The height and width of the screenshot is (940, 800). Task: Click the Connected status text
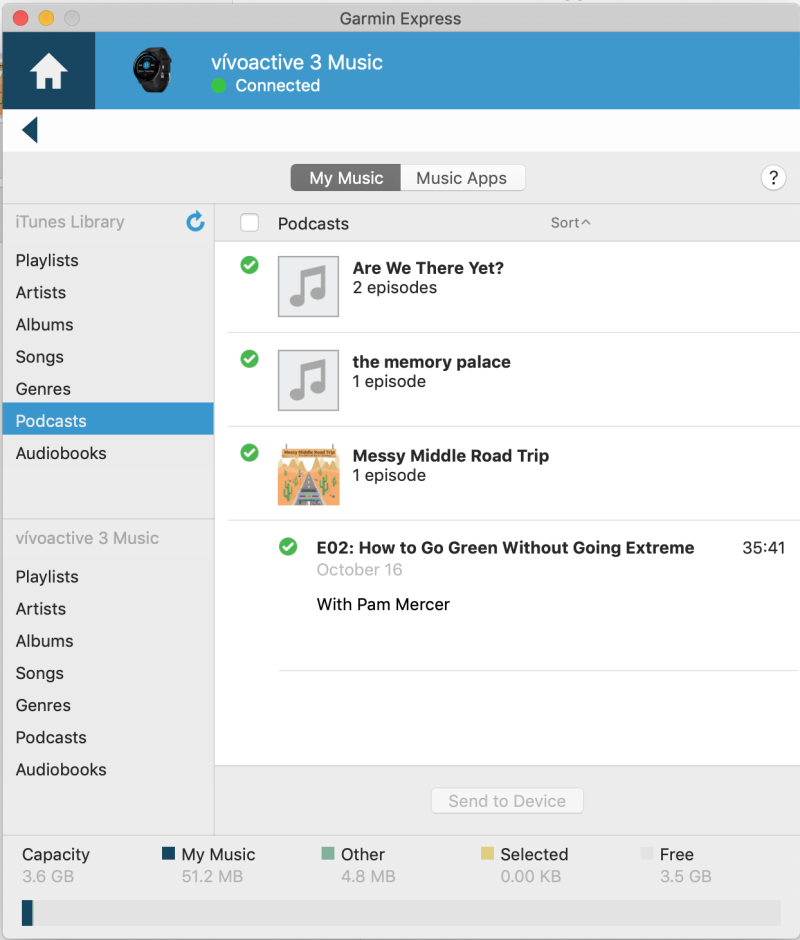[278, 86]
